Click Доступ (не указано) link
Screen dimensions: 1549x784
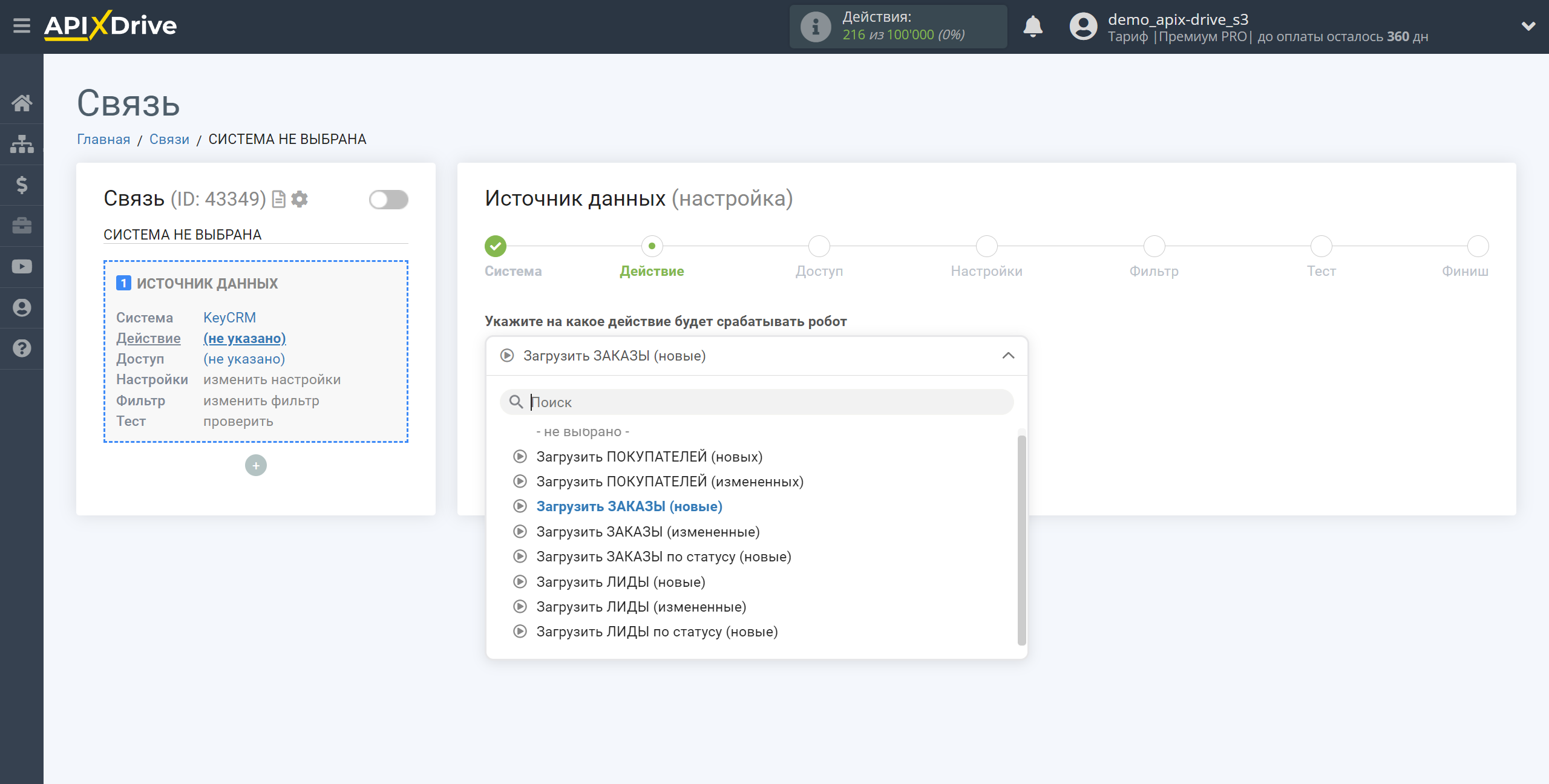[x=244, y=359]
